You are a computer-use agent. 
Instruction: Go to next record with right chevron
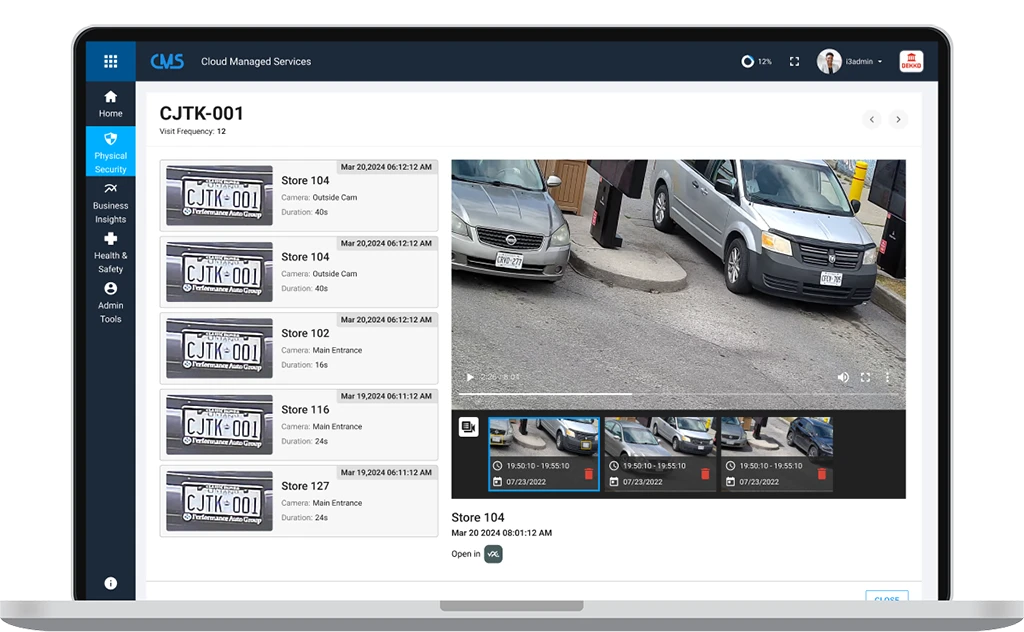(898, 119)
